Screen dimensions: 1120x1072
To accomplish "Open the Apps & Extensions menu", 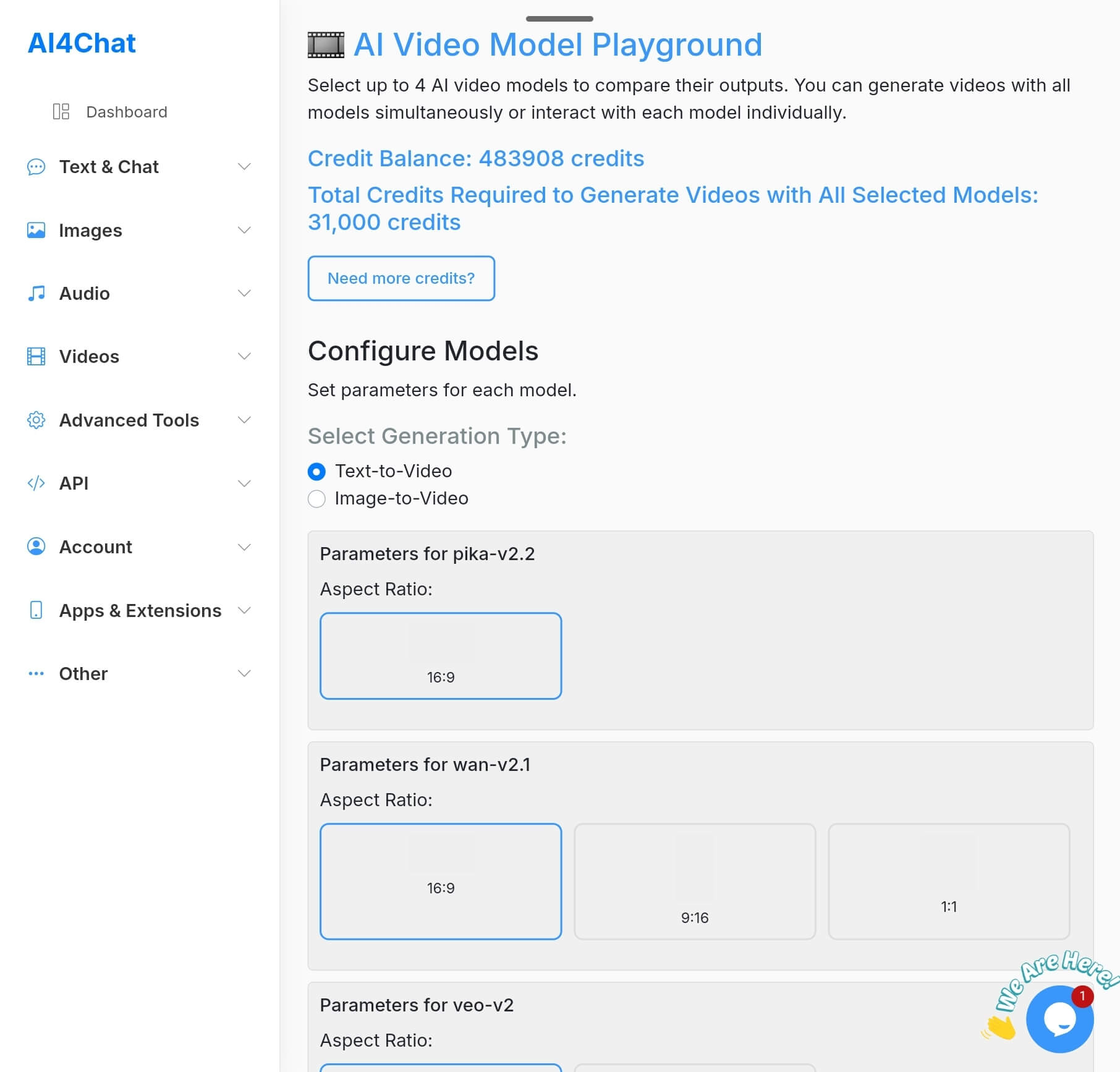I will [x=139, y=610].
